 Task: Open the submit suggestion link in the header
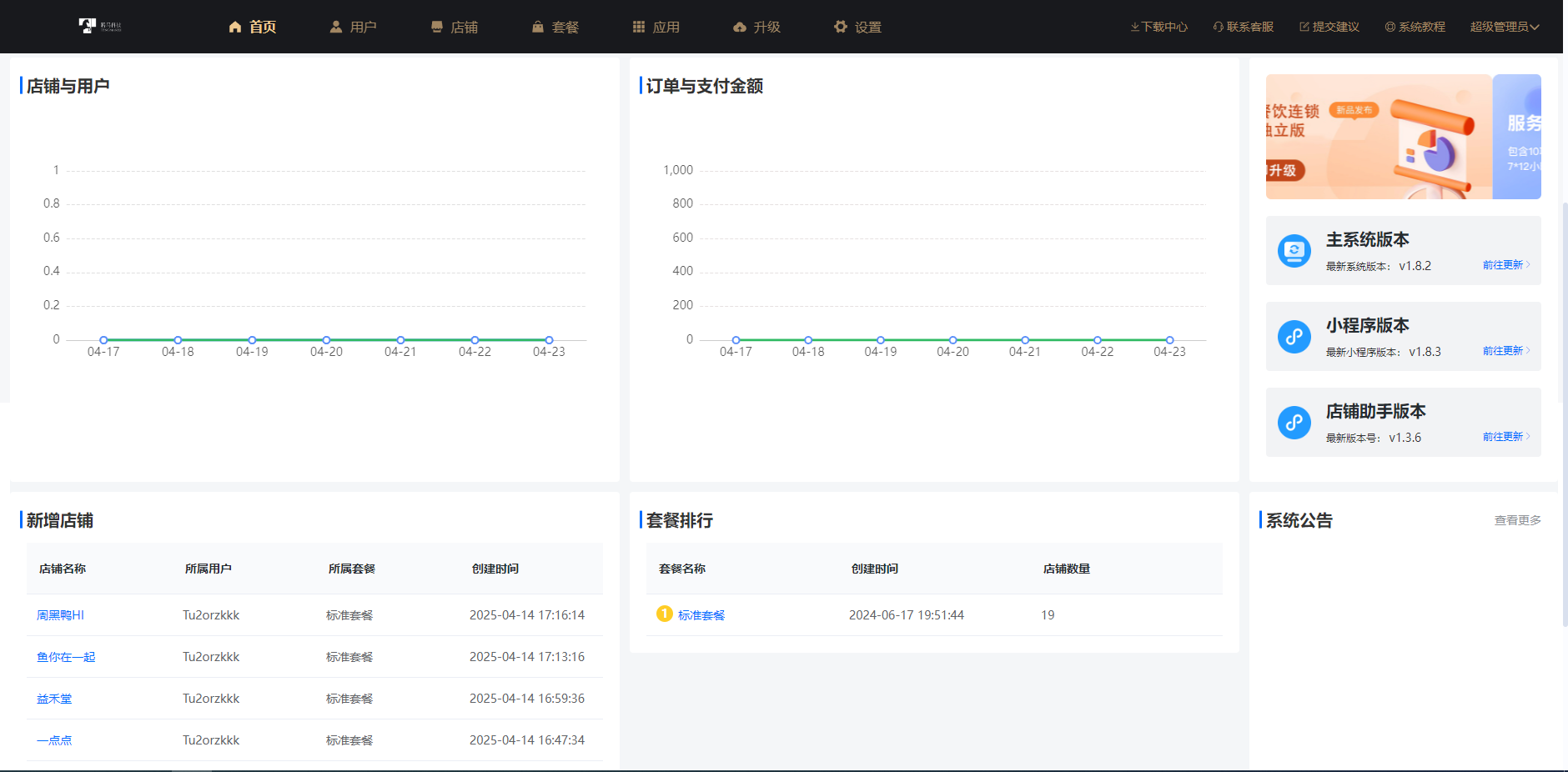pyautogui.click(x=1329, y=27)
